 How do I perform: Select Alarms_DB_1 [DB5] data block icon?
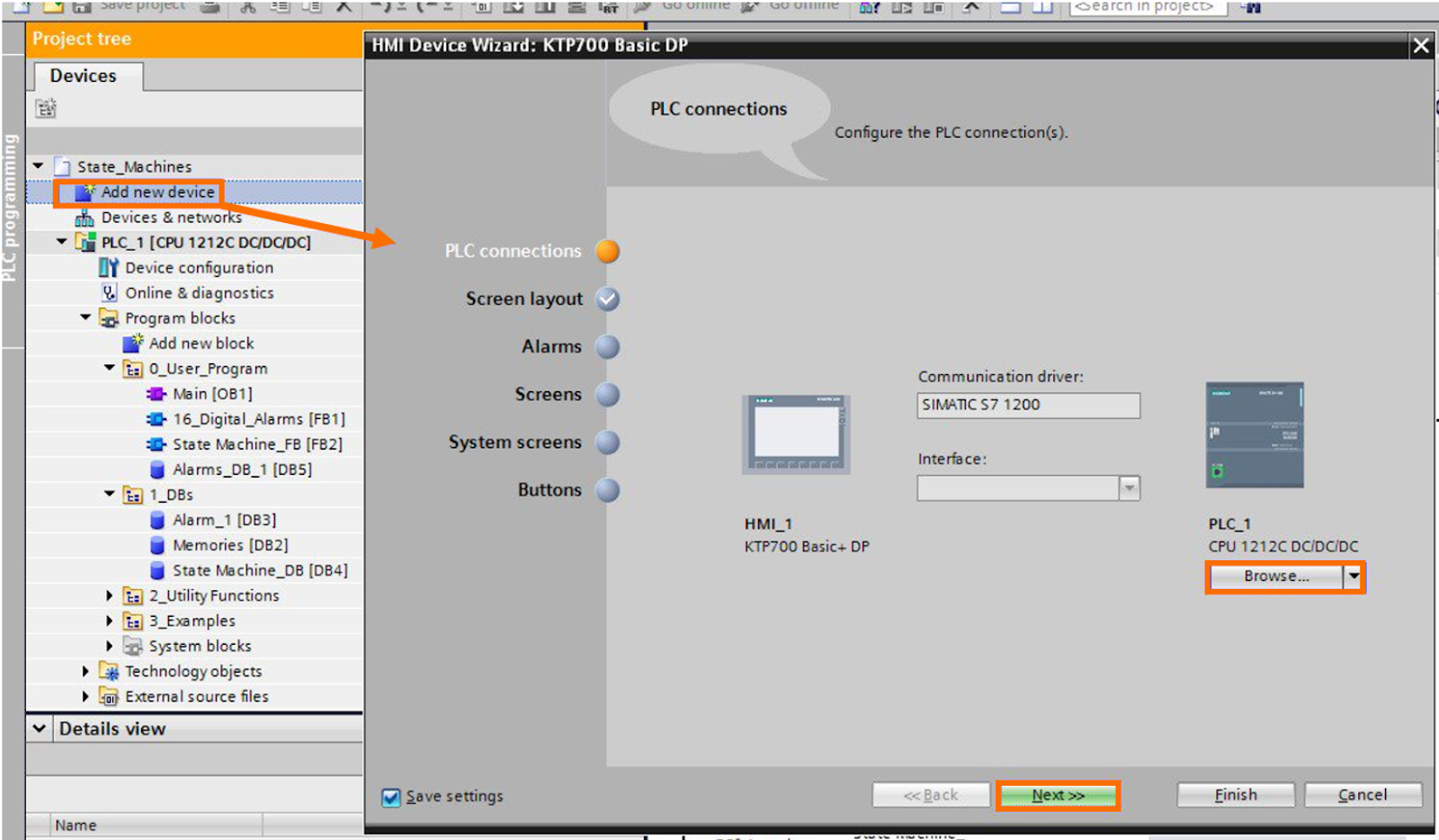click(x=157, y=469)
